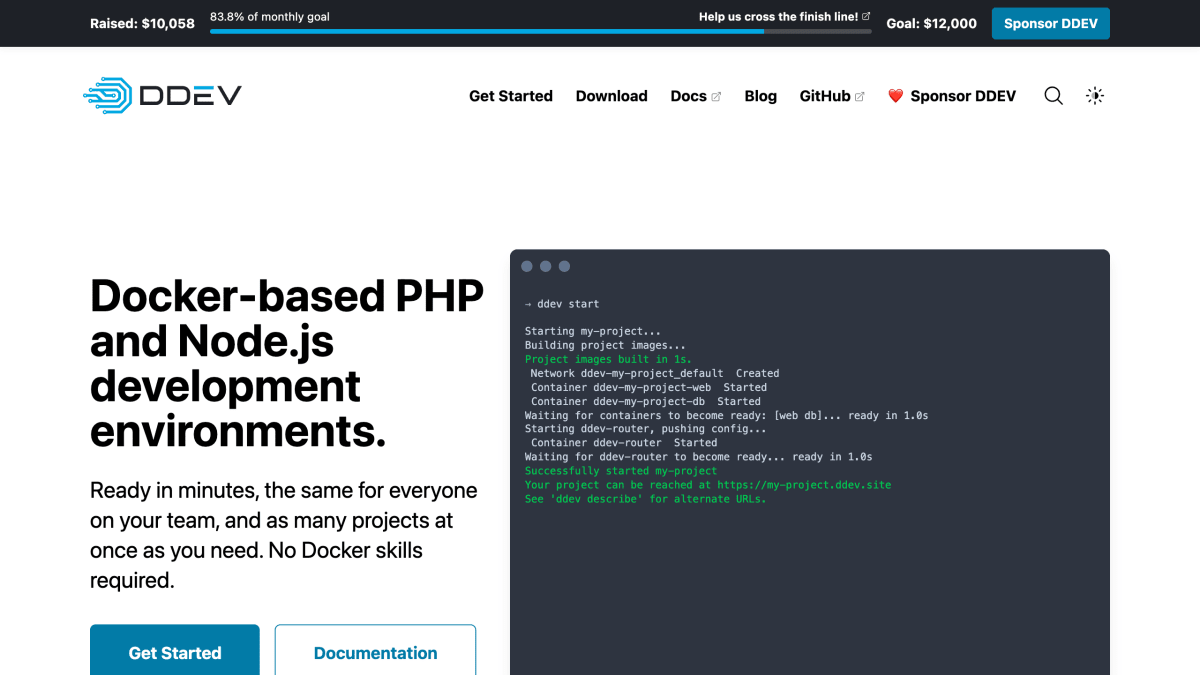This screenshot has width=1200, height=675.
Task: Click the red heart Sponsor icon
Action: pyautogui.click(x=895, y=96)
